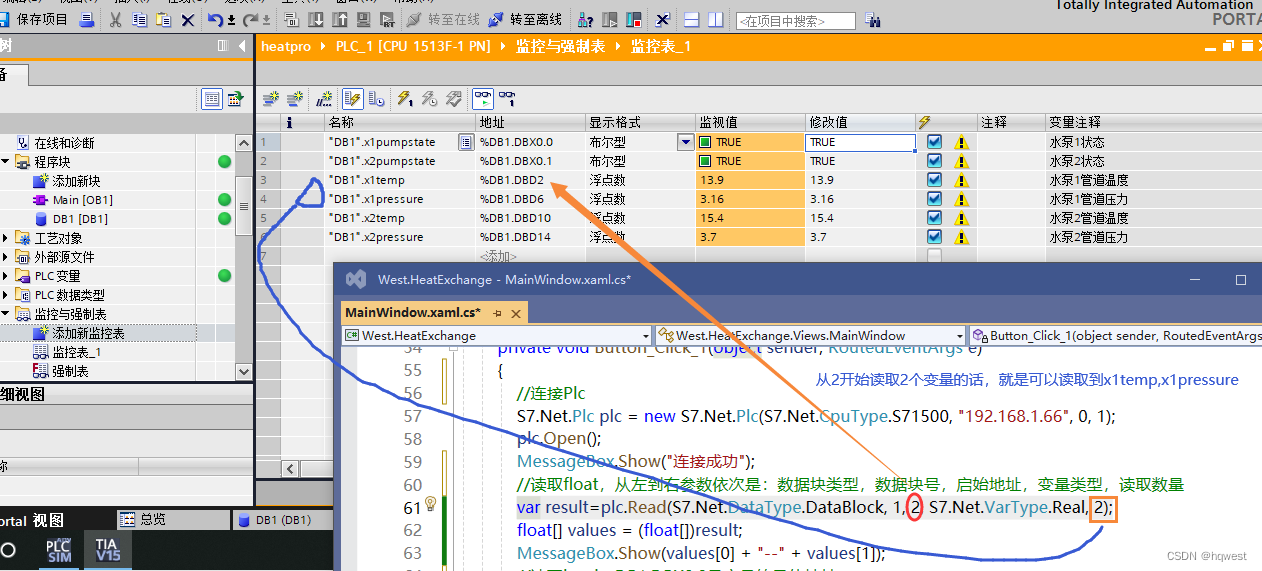The width and height of the screenshot is (1262, 571).
Task: Open display format dropdown for x1pumpstate row
Action: (686, 142)
